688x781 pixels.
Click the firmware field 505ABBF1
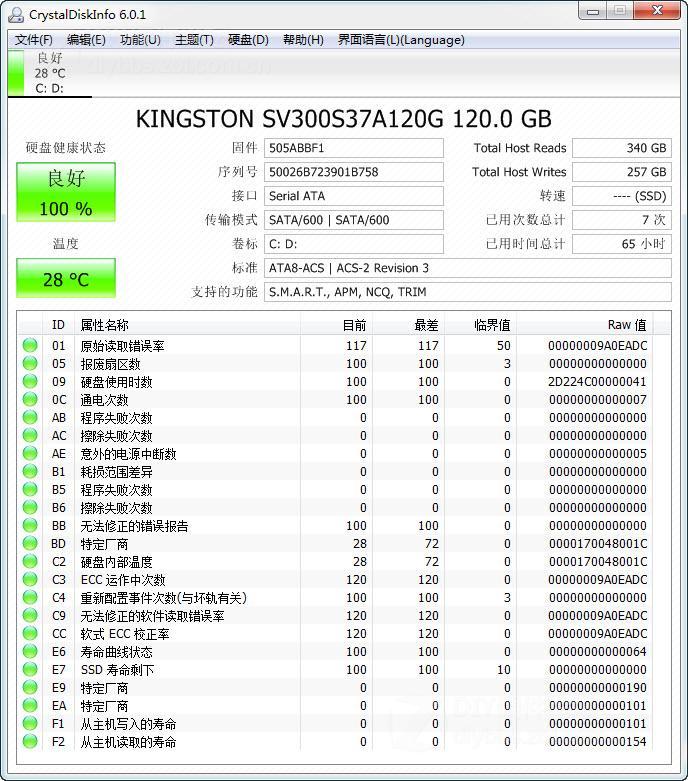(354, 148)
